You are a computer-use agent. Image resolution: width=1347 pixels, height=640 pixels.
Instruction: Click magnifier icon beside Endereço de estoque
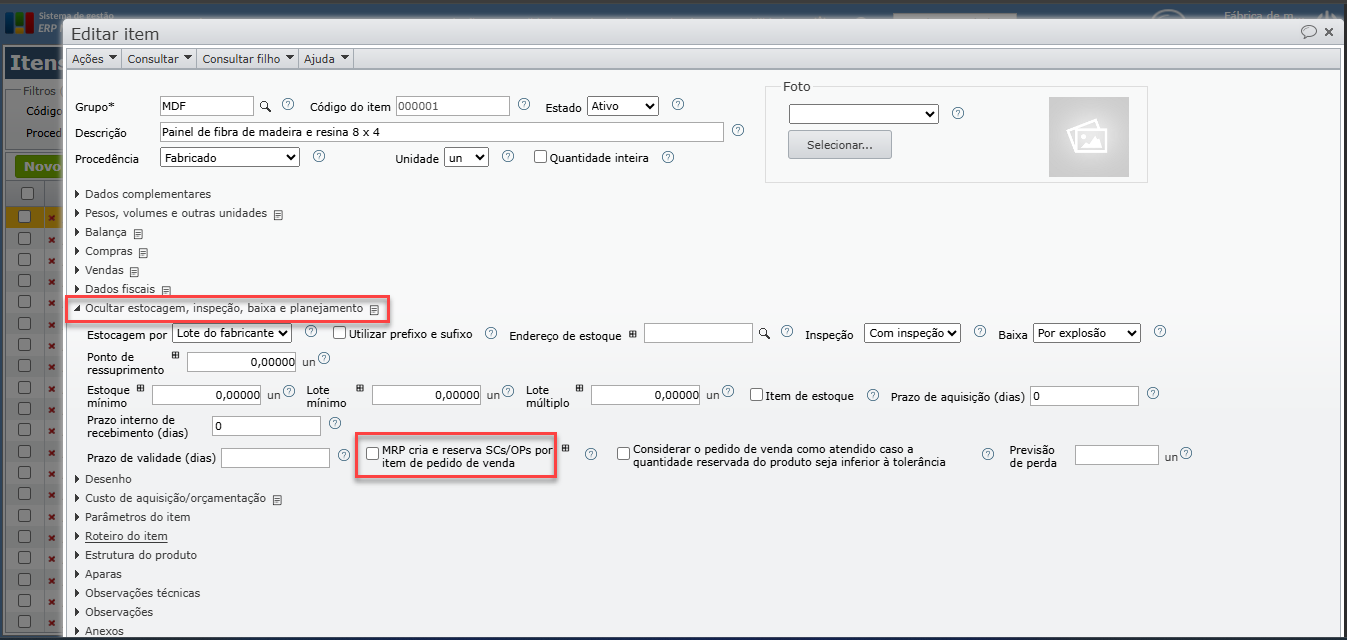(764, 333)
